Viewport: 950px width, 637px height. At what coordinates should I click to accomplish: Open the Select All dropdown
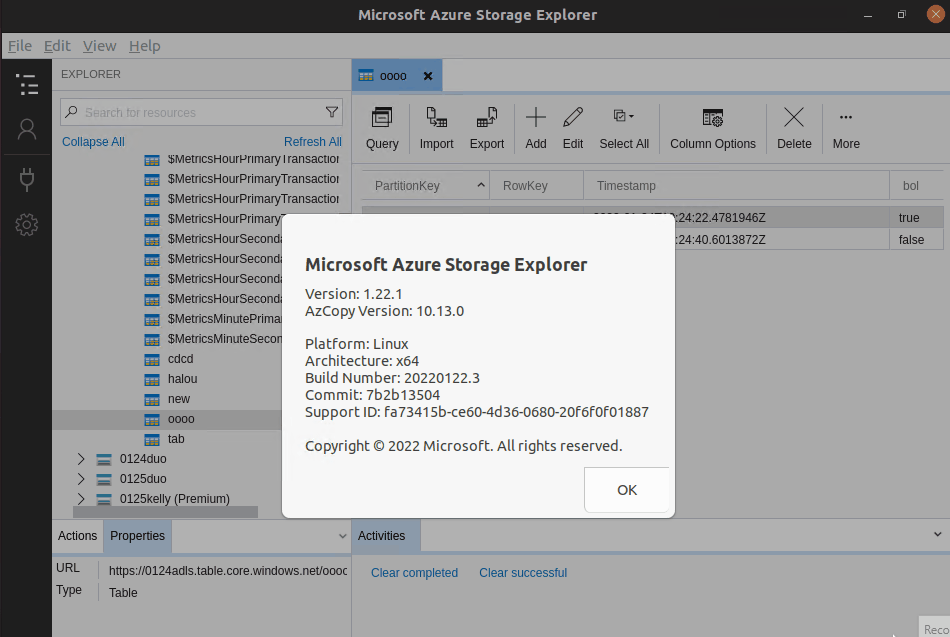pos(624,128)
